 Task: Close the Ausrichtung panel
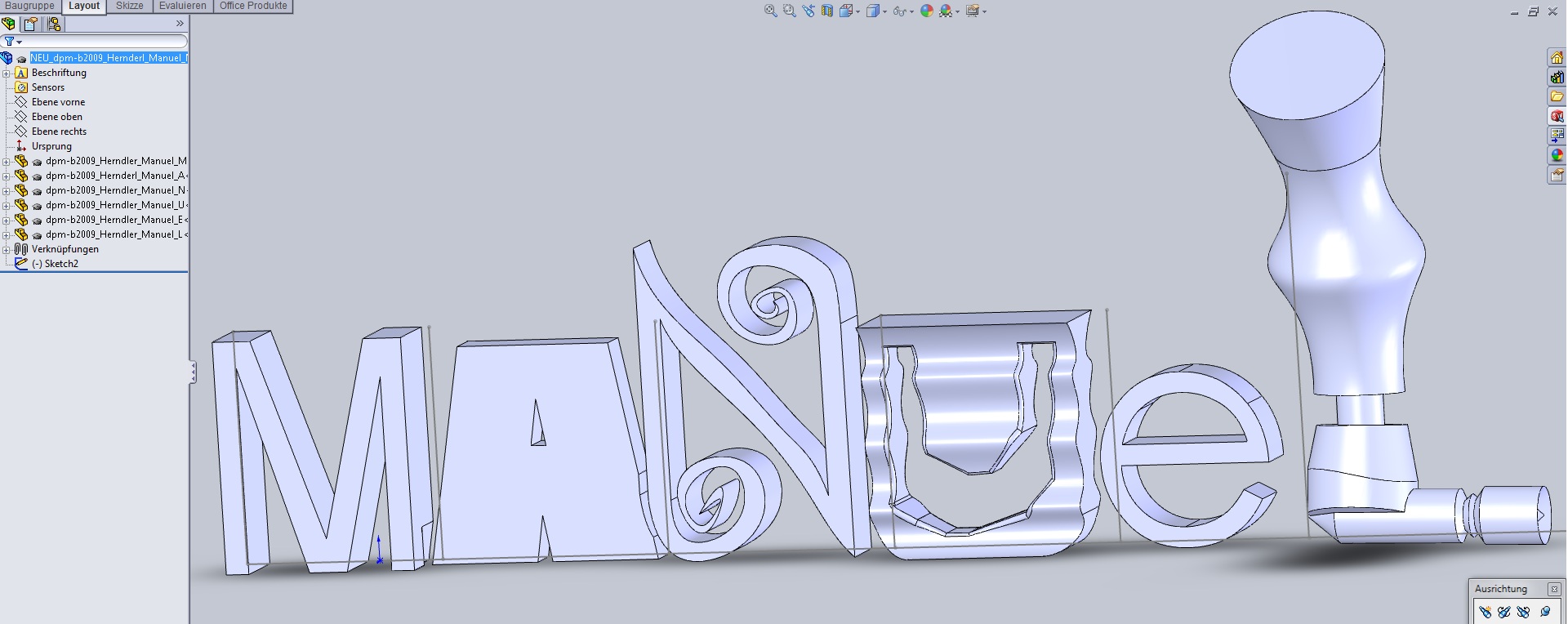[x=1554, y=589]
